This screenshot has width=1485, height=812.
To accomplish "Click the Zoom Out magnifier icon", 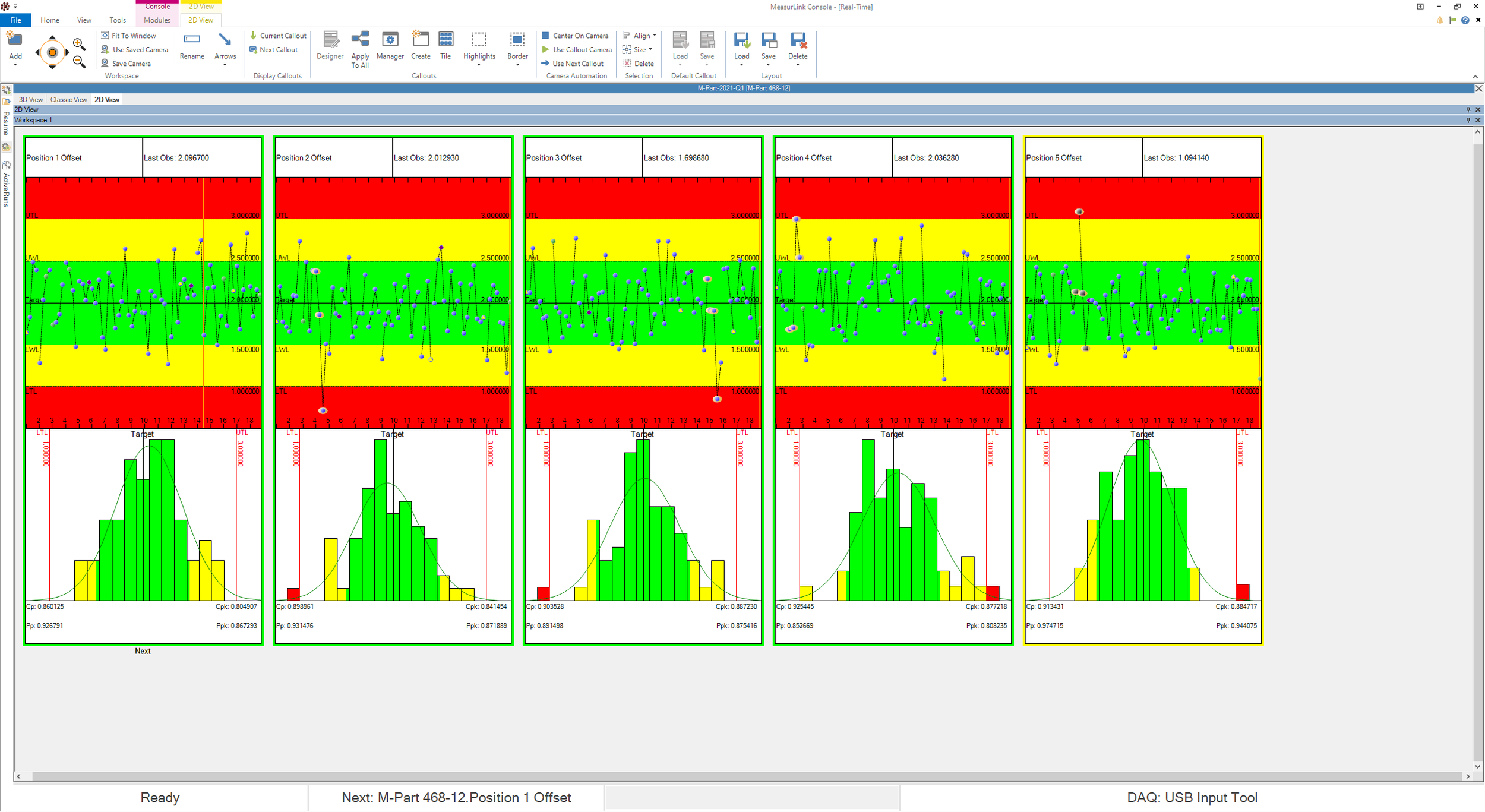I will [78, 61].
